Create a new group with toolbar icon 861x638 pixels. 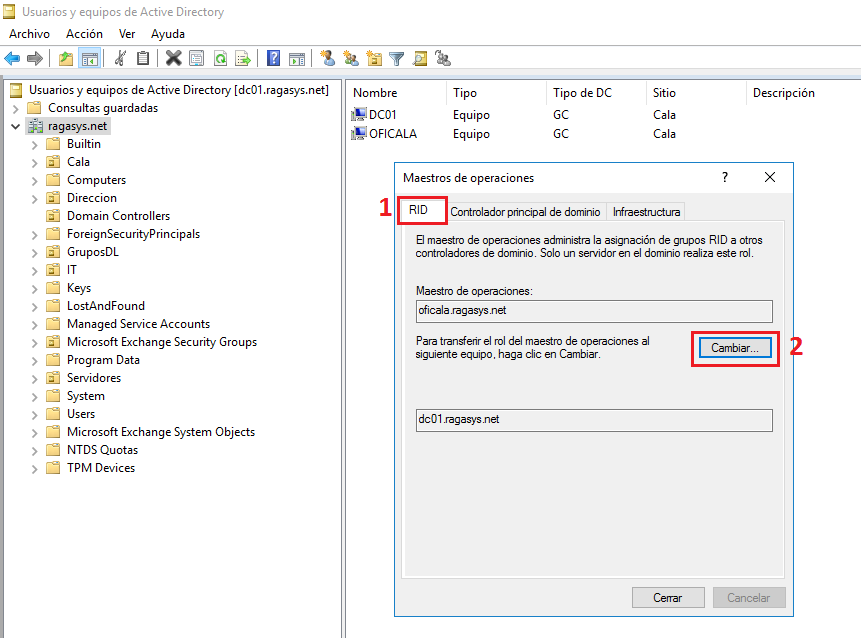(351, 58)
